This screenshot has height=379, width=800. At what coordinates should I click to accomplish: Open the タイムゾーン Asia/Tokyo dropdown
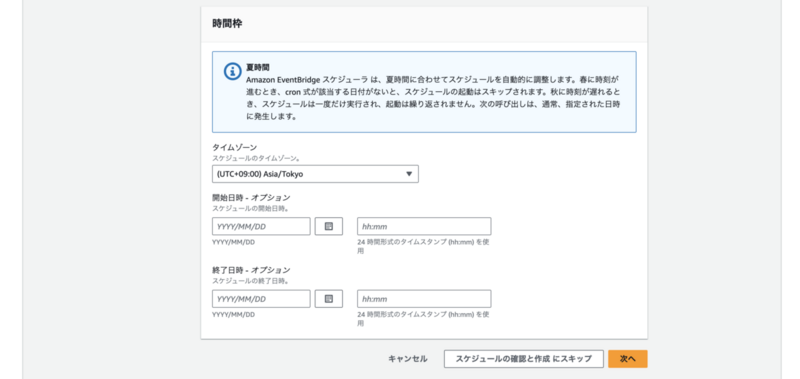point(315,174)
